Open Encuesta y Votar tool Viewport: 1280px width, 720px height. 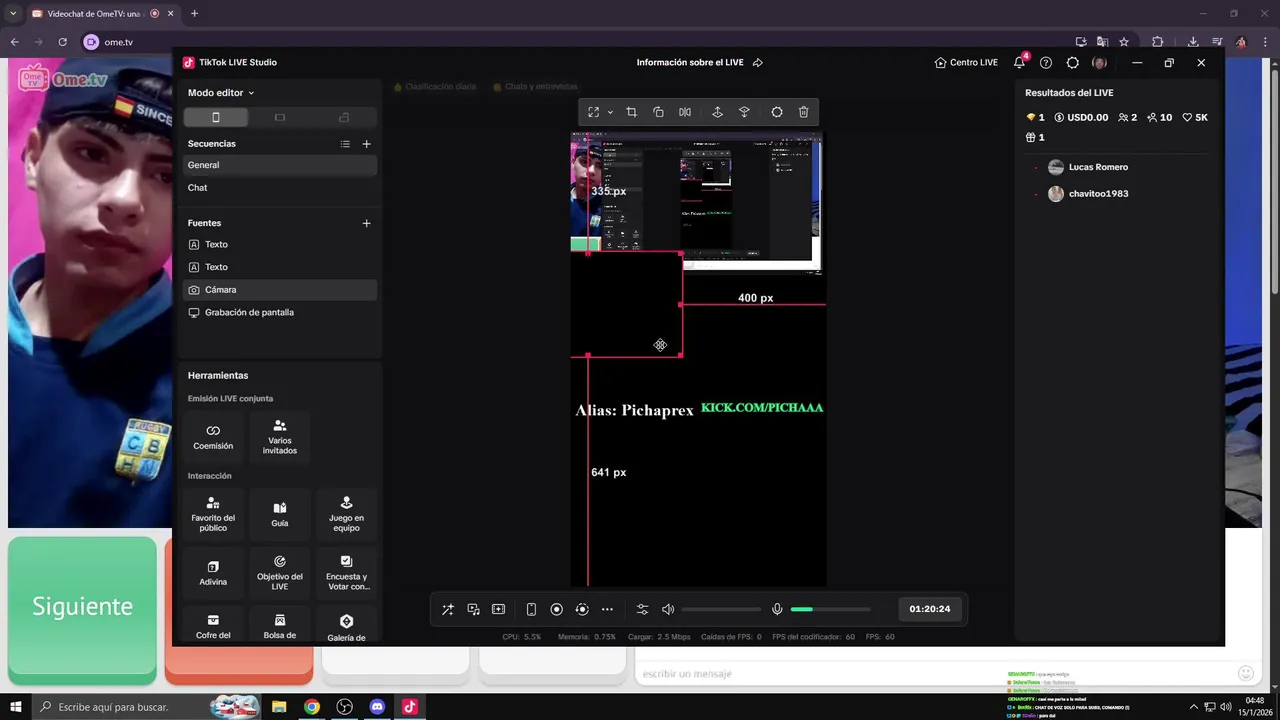[x=346, y=573]
